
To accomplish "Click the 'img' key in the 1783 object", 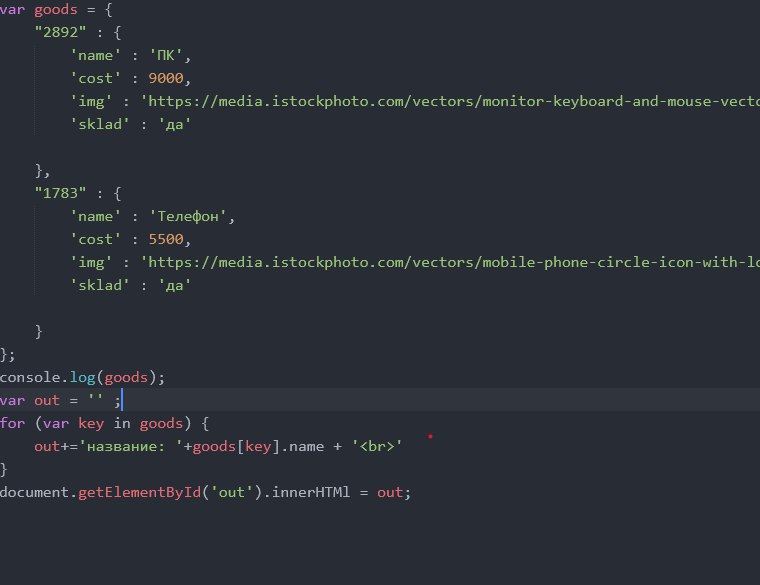I will pyautogui.click(x=91, y=262).
